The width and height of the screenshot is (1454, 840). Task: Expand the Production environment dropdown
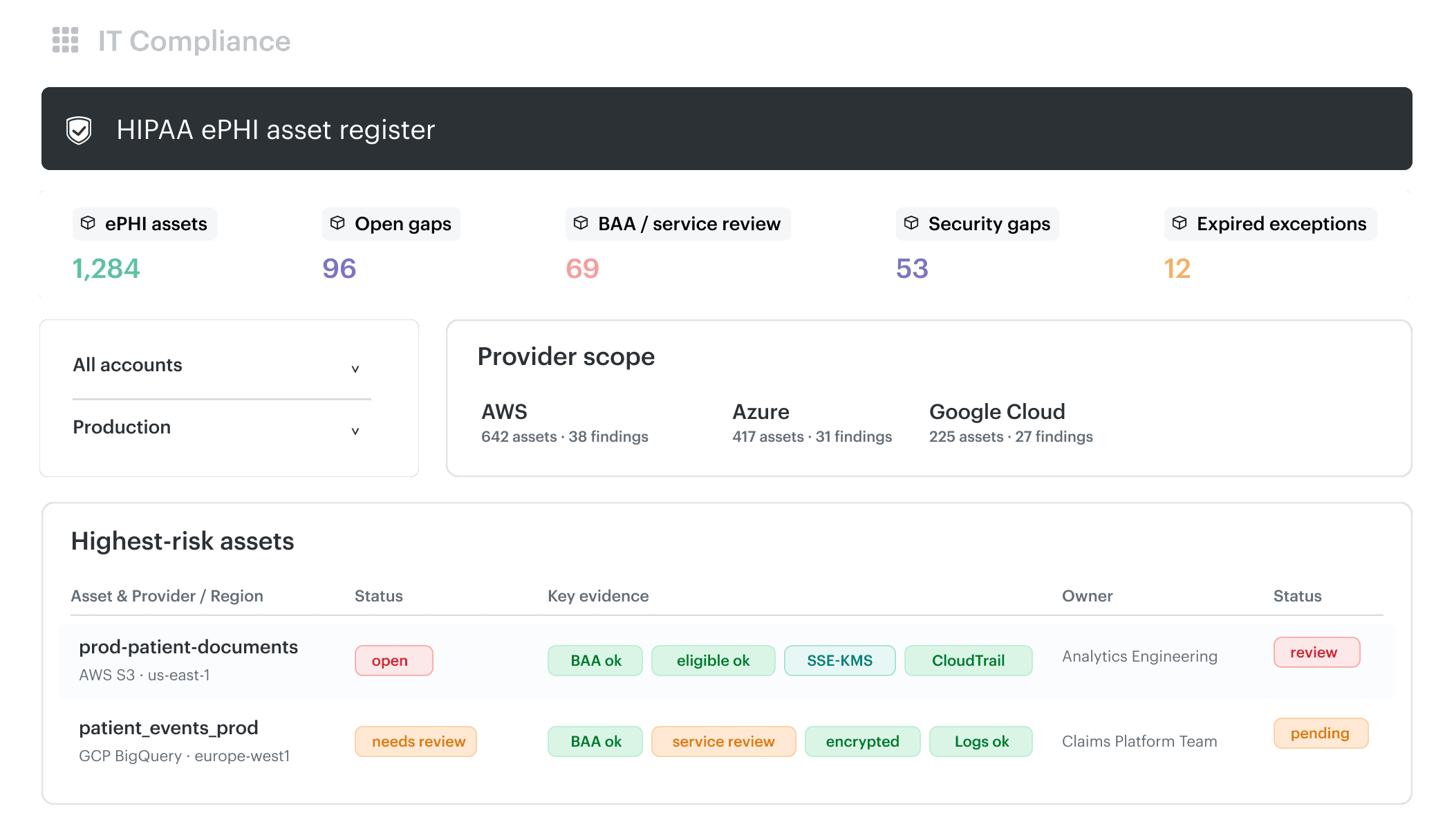point(221,428)
